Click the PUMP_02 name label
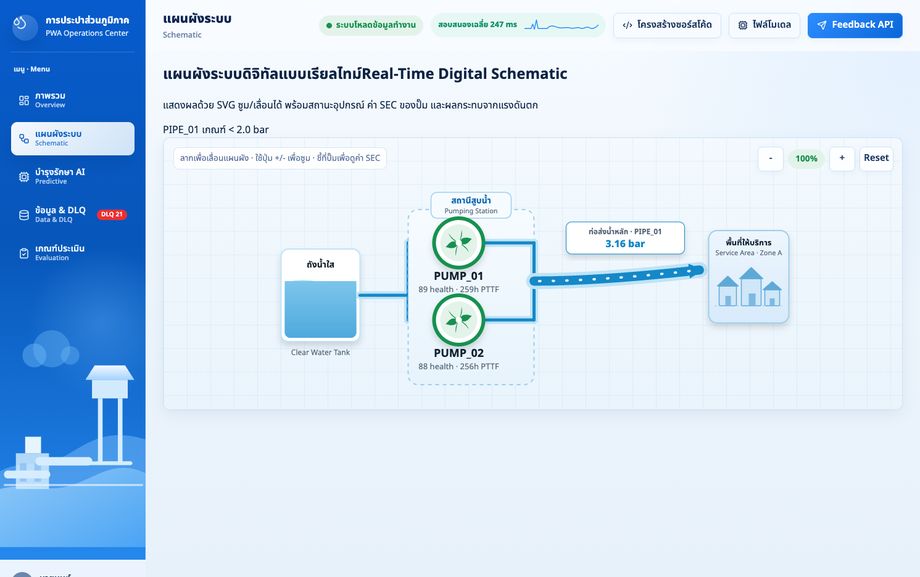 click(458, 353)
